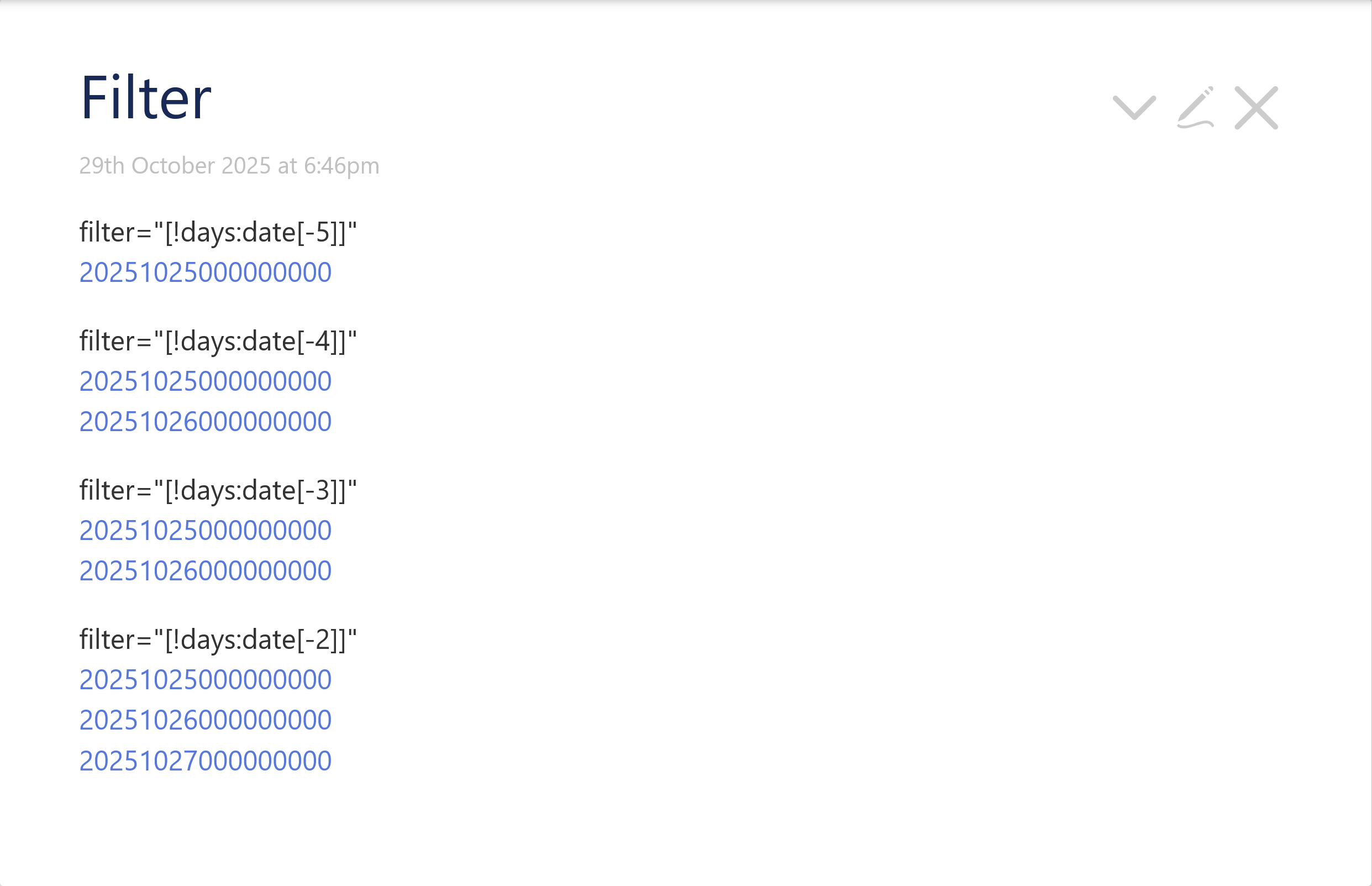Screen dimensions: 1372x886
Task: Click the "6:46pm" time in the subtitle
Action: click(x=341, y=166)
